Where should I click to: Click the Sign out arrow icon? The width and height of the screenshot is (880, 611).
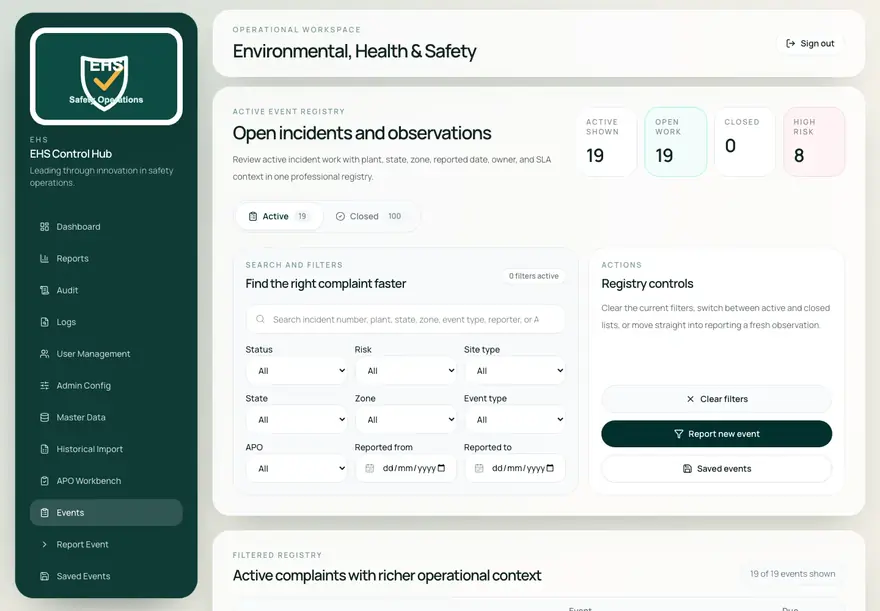click(790, 43)
